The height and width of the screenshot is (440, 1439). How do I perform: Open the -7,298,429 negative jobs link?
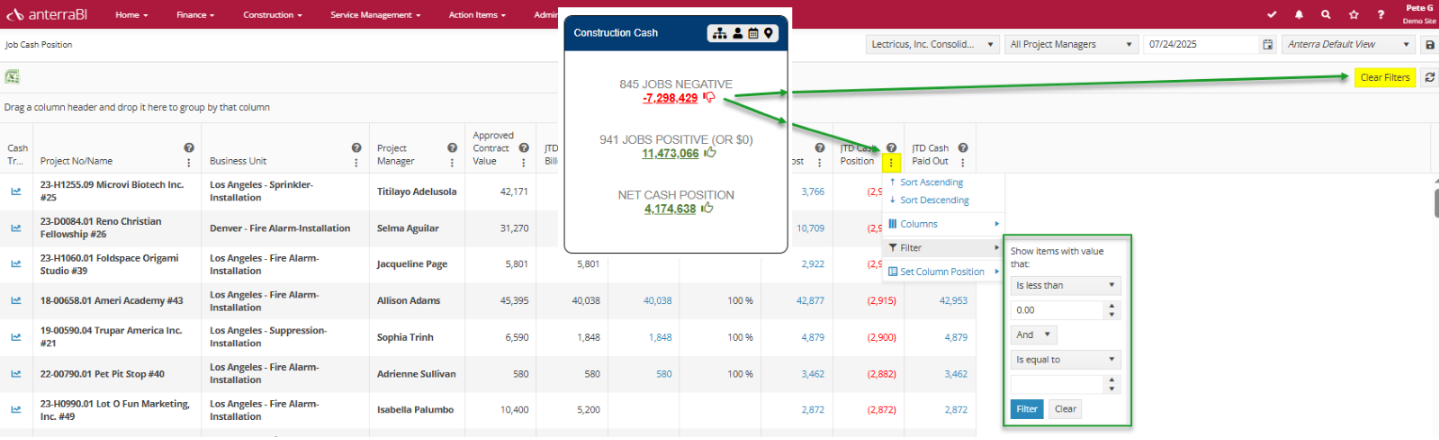(671, 98)
